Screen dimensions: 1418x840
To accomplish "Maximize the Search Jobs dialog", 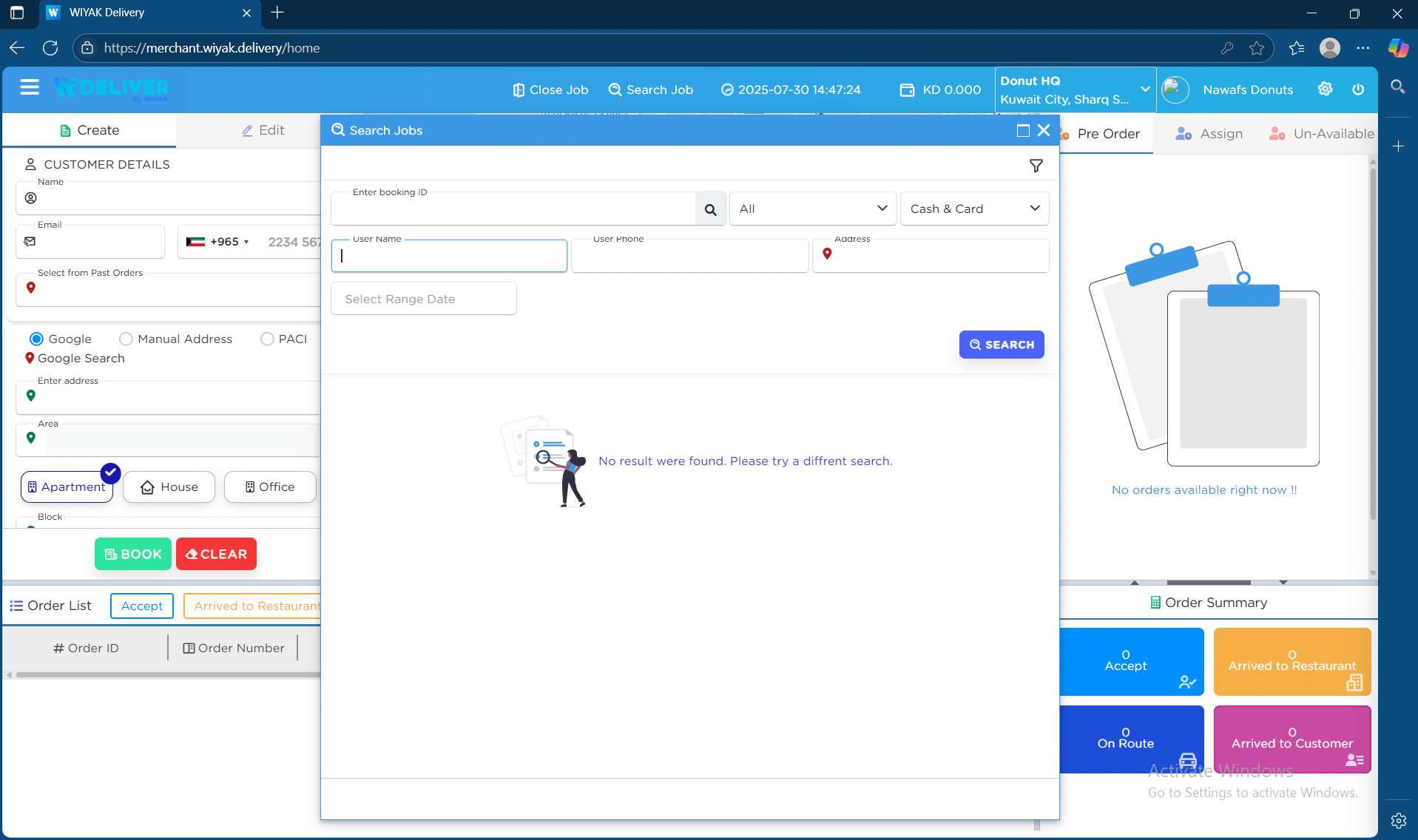I will pyautogui.click(x=1023, y=131).
